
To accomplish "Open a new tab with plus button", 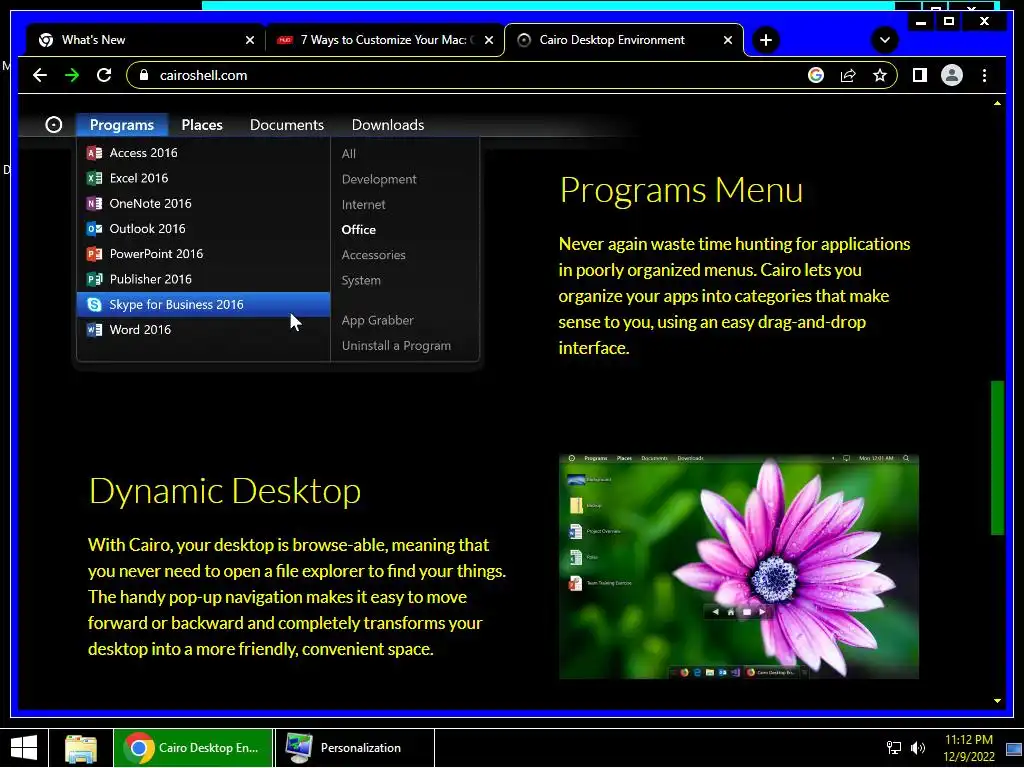I will (765, 40).
